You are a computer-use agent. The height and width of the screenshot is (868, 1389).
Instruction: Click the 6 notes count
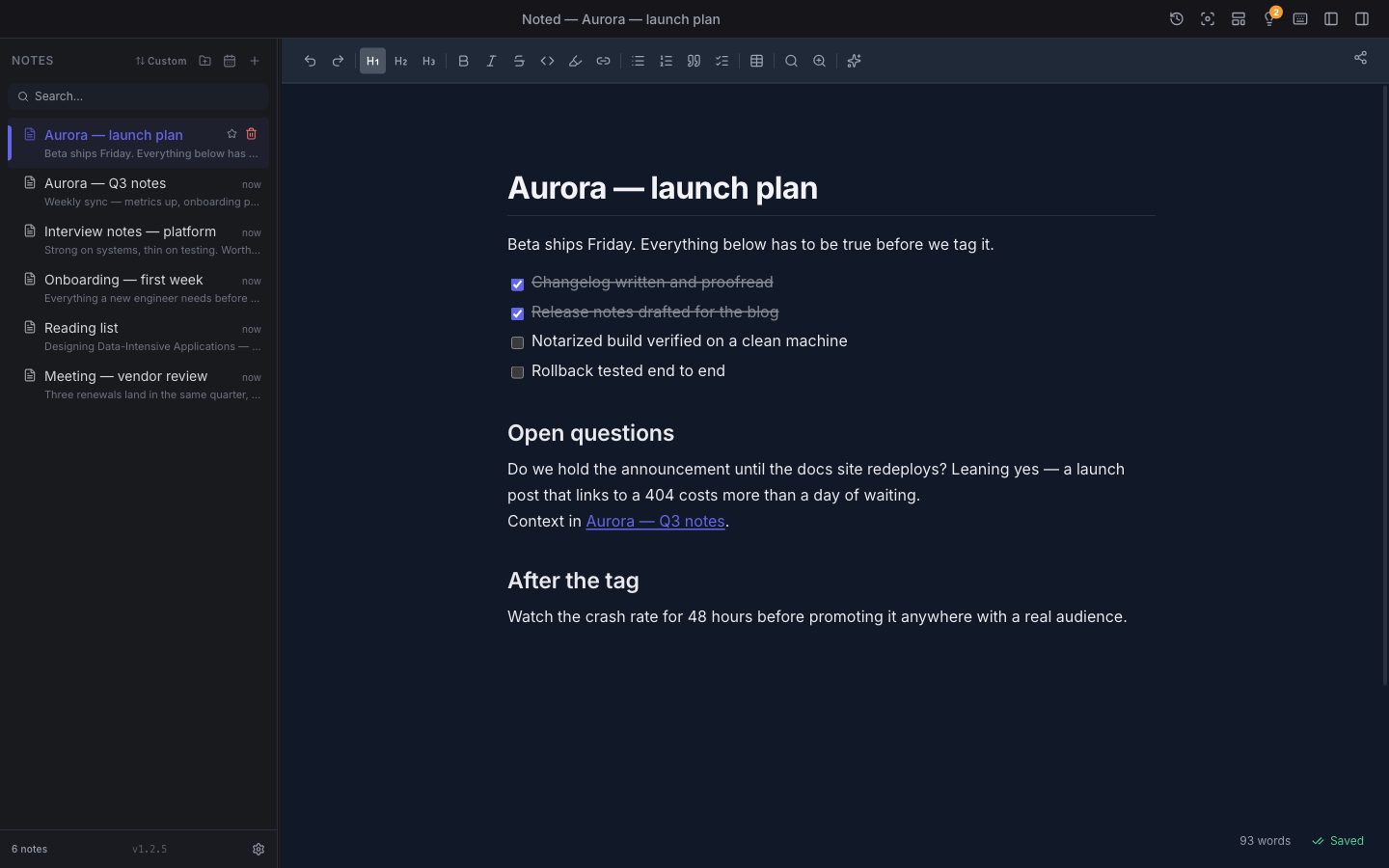pos(29,850)
